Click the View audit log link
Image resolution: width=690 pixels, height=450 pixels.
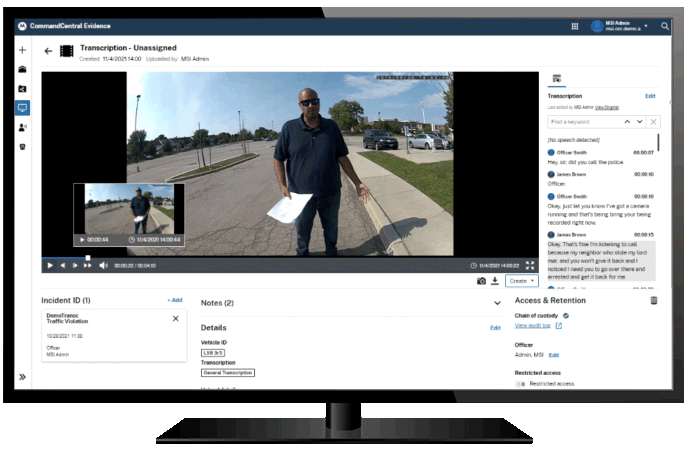pos(532,326)
